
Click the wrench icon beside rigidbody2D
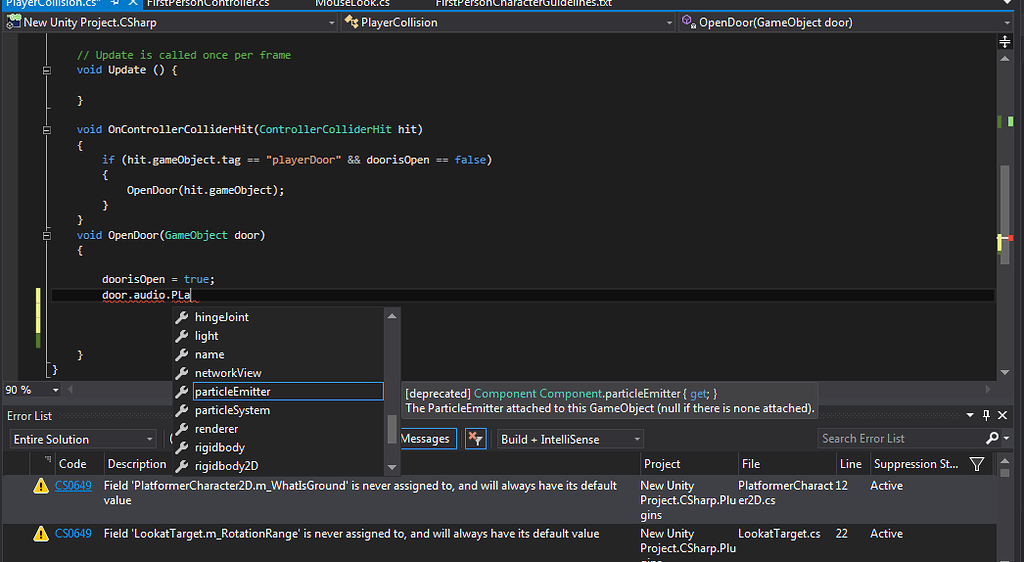pos(182,466)
